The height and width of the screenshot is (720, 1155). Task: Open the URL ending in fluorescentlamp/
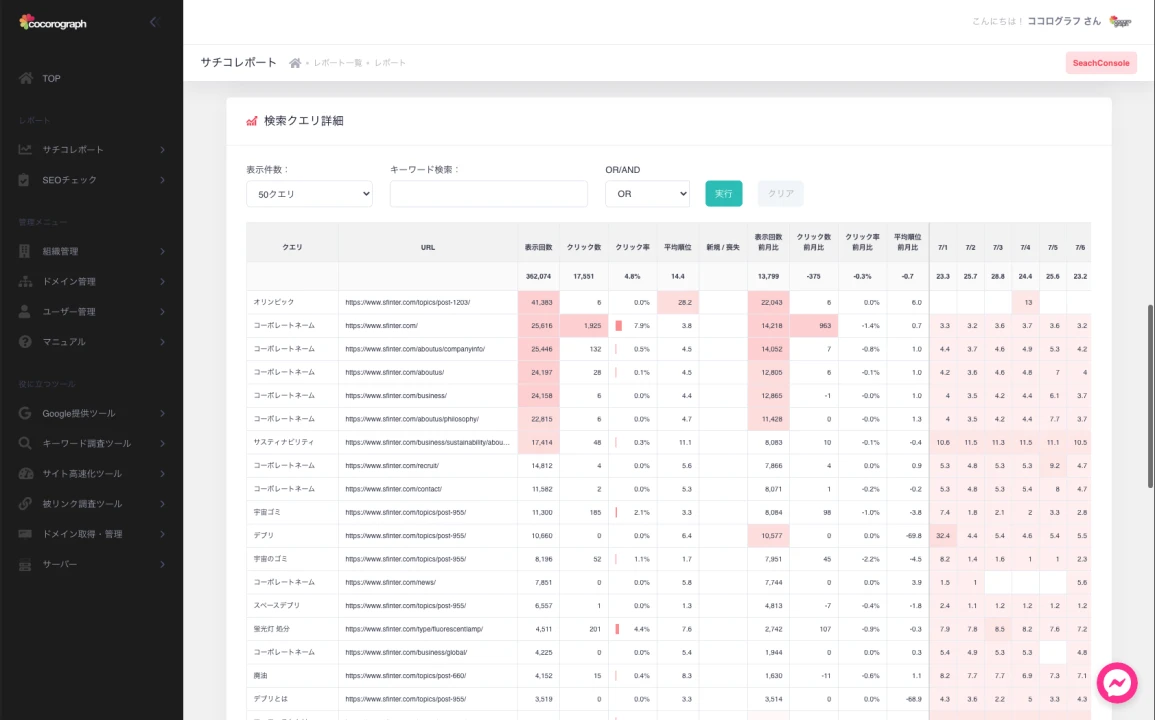[x=414, y=629]
